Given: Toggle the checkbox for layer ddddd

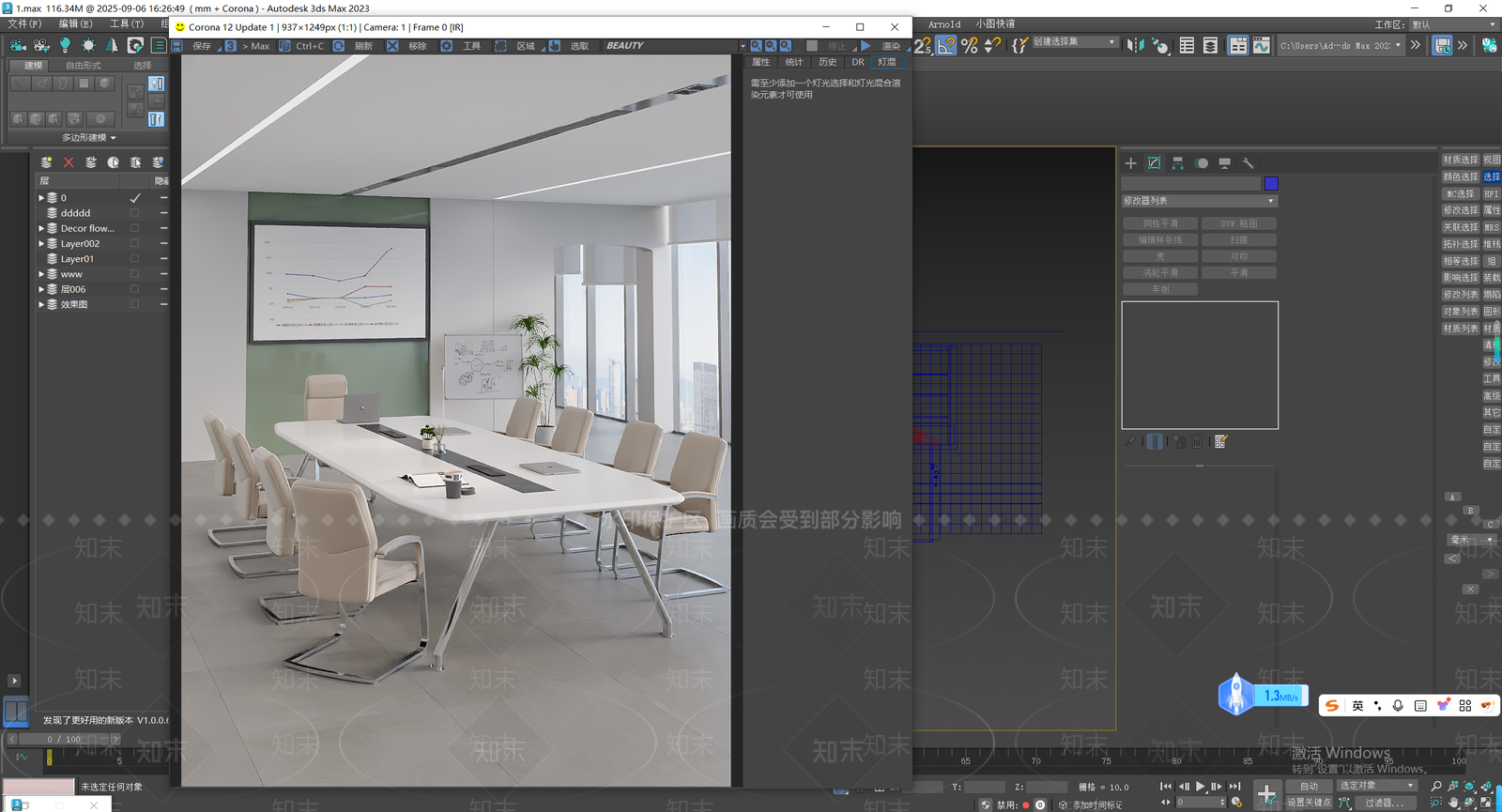Looking at the screenshot, I should click(x=134, y=213).
